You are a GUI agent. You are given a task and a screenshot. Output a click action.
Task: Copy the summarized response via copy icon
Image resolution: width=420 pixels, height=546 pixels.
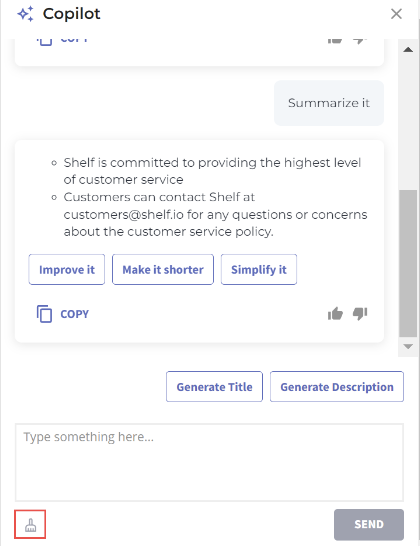(x=44, y=314)
